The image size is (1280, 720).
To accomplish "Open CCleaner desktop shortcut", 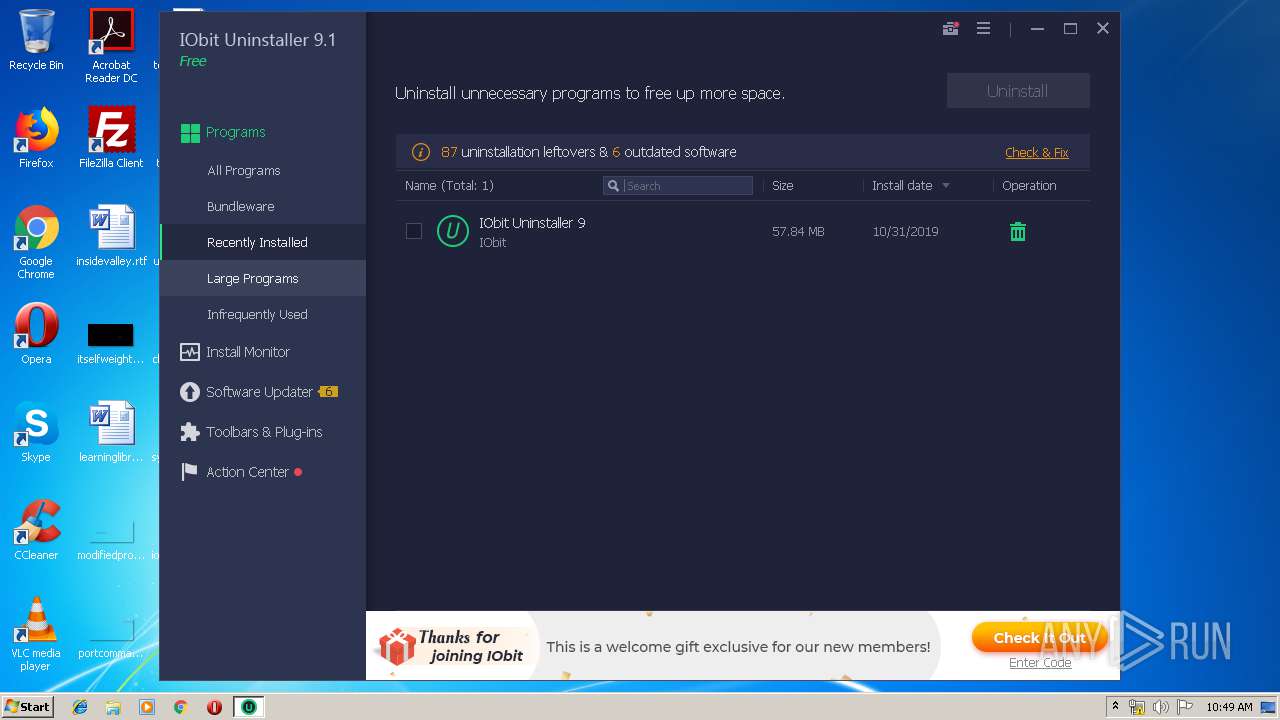I will click(x=36, y=530).
